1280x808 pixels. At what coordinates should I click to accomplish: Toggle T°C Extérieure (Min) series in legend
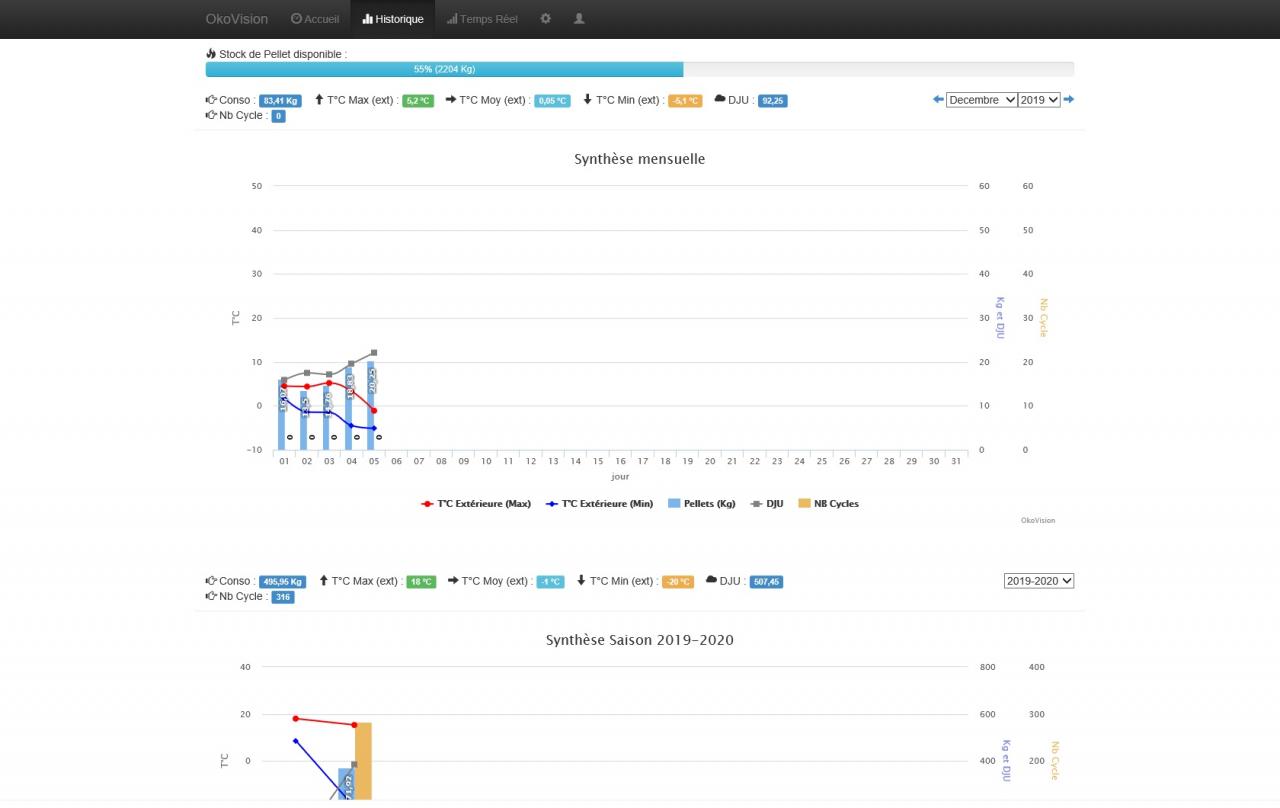(x=600, y=504)
